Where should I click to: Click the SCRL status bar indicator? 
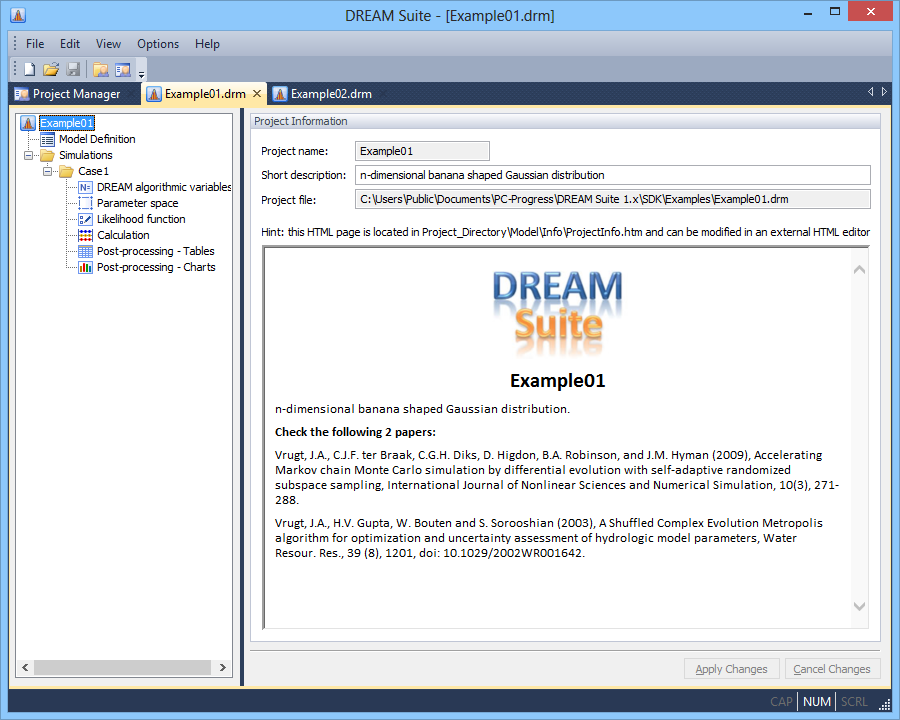[x=854, y=702]
